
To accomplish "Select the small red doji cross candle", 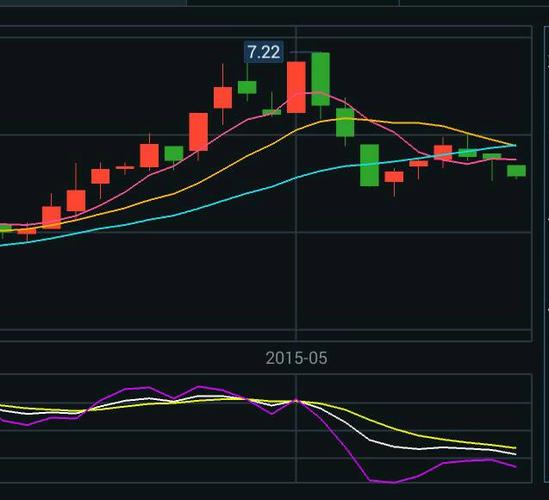I will click(x=125, y=168).
